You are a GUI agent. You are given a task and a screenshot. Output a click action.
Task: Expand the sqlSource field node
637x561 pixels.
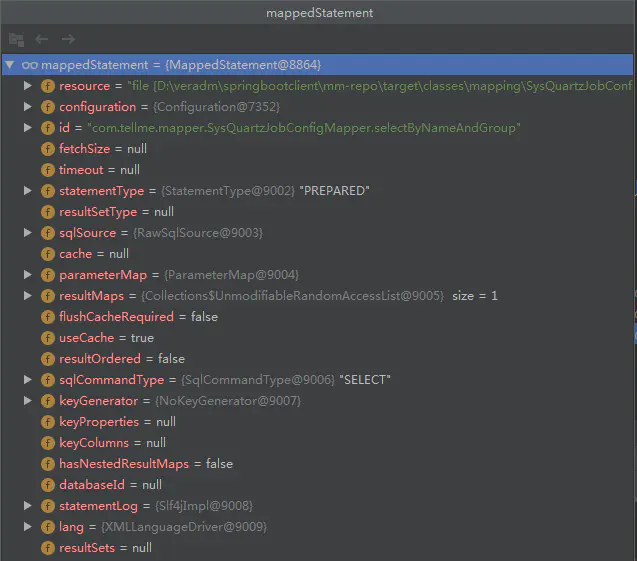pyautogui.click(x=28, y=233)
